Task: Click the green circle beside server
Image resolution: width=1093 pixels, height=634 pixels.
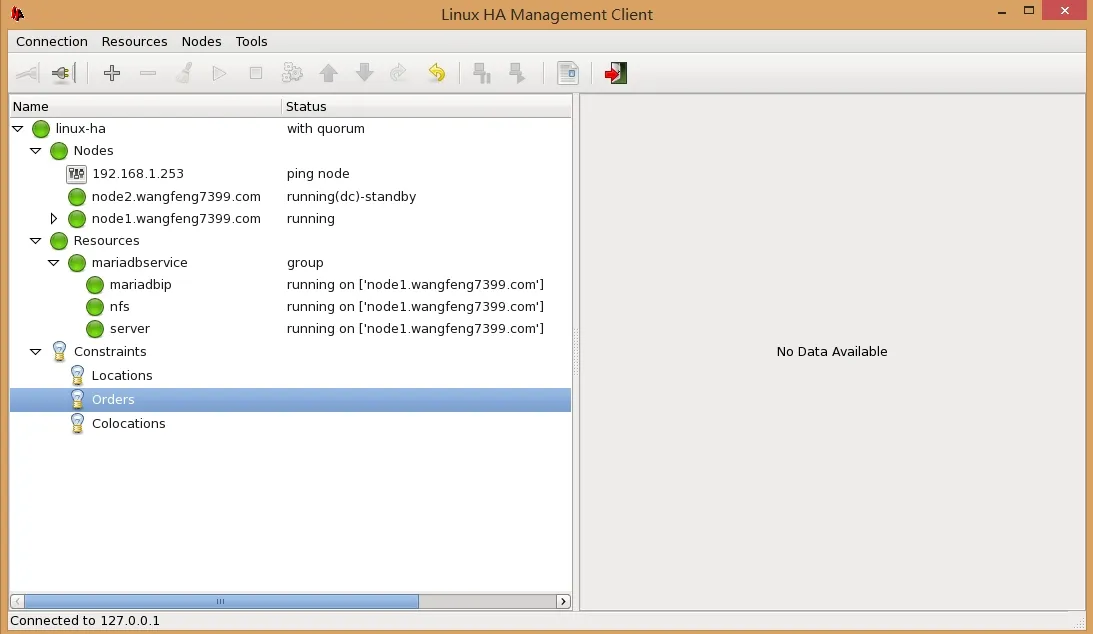Action: (x=95, y=329)
